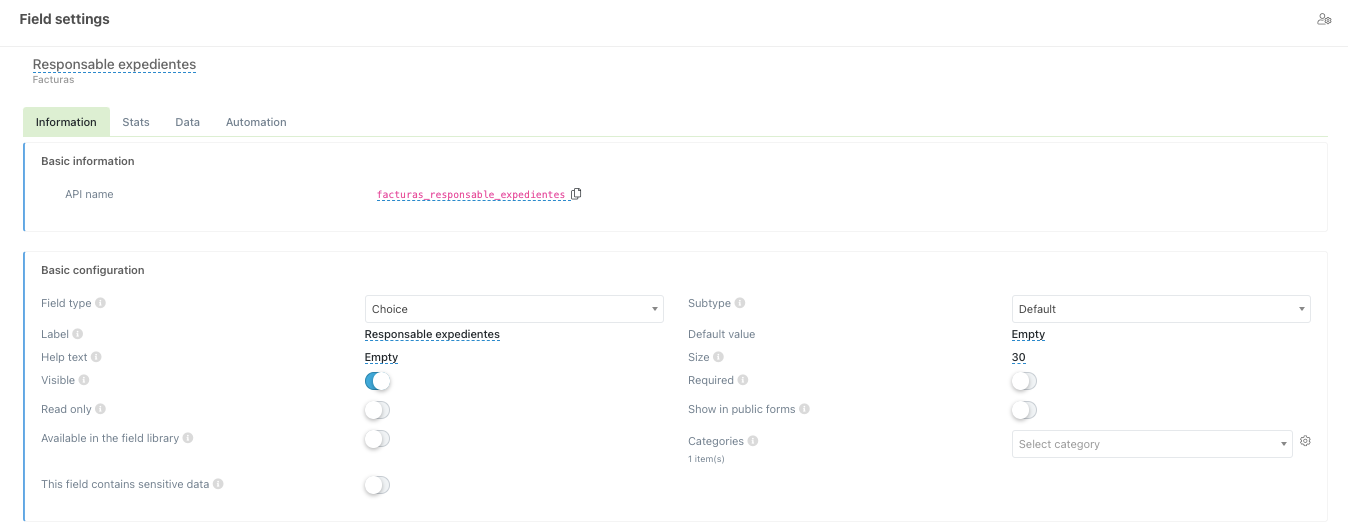This screenshot has height=531, width=1348.
Task: Click the info icon next to Subtype
Action: point(740,303)
